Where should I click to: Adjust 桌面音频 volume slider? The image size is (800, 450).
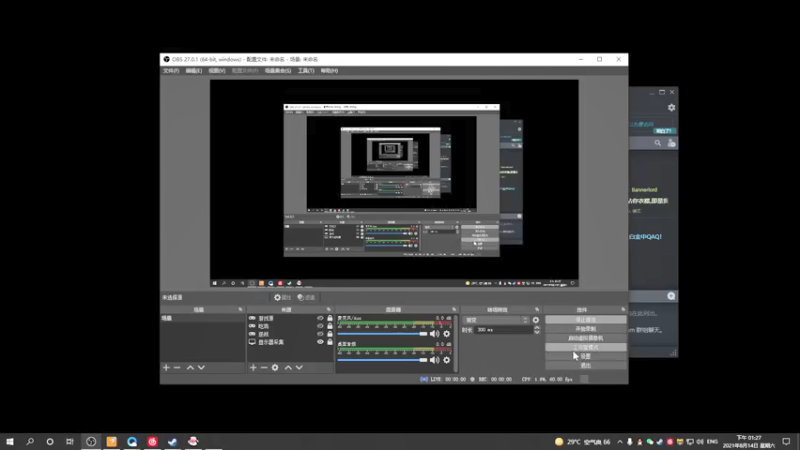click(382, 360)
